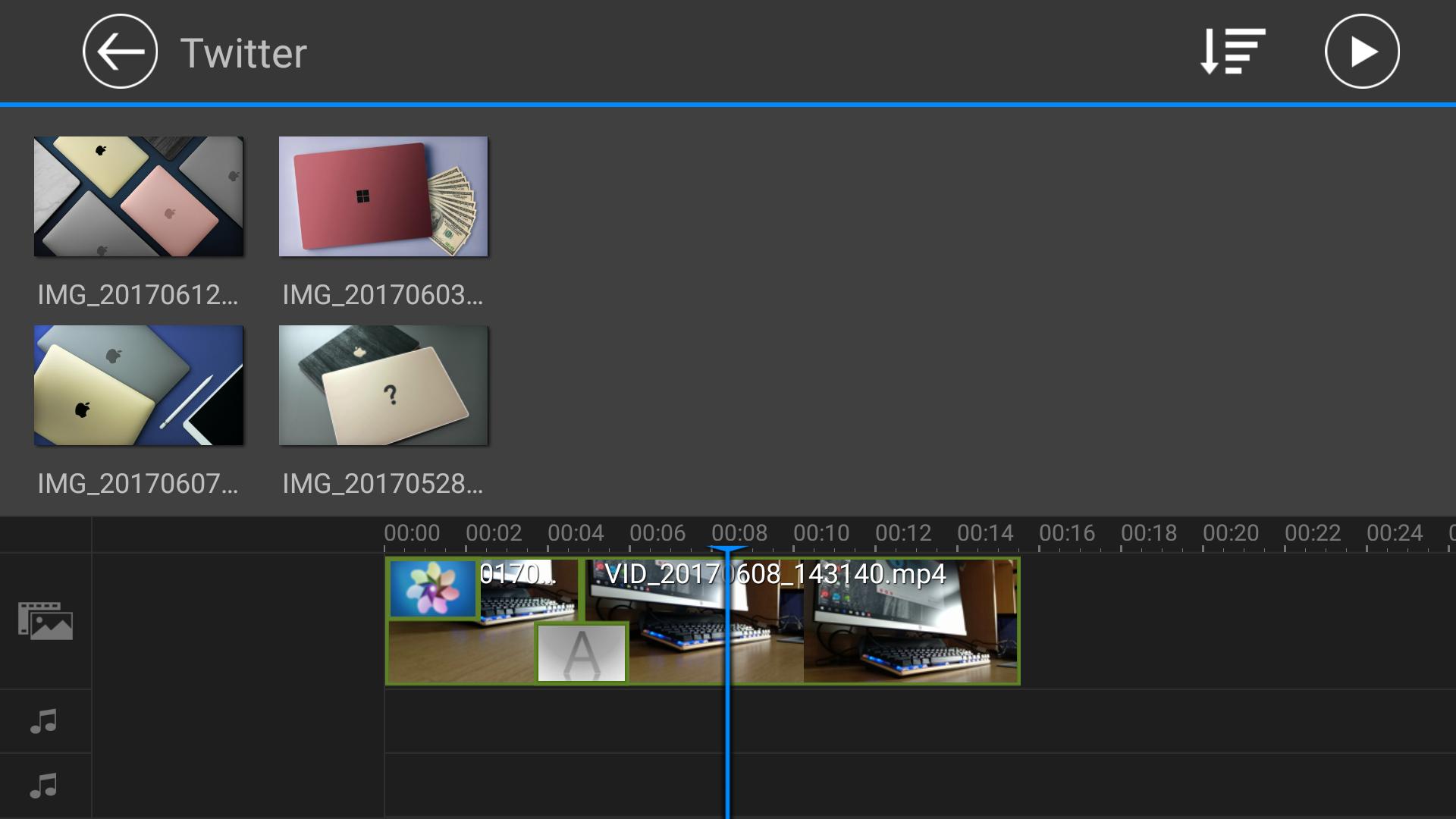Tap the letter A title thumbnail
The height and width of the screenshot is (819, 1456).
(582, 652)
